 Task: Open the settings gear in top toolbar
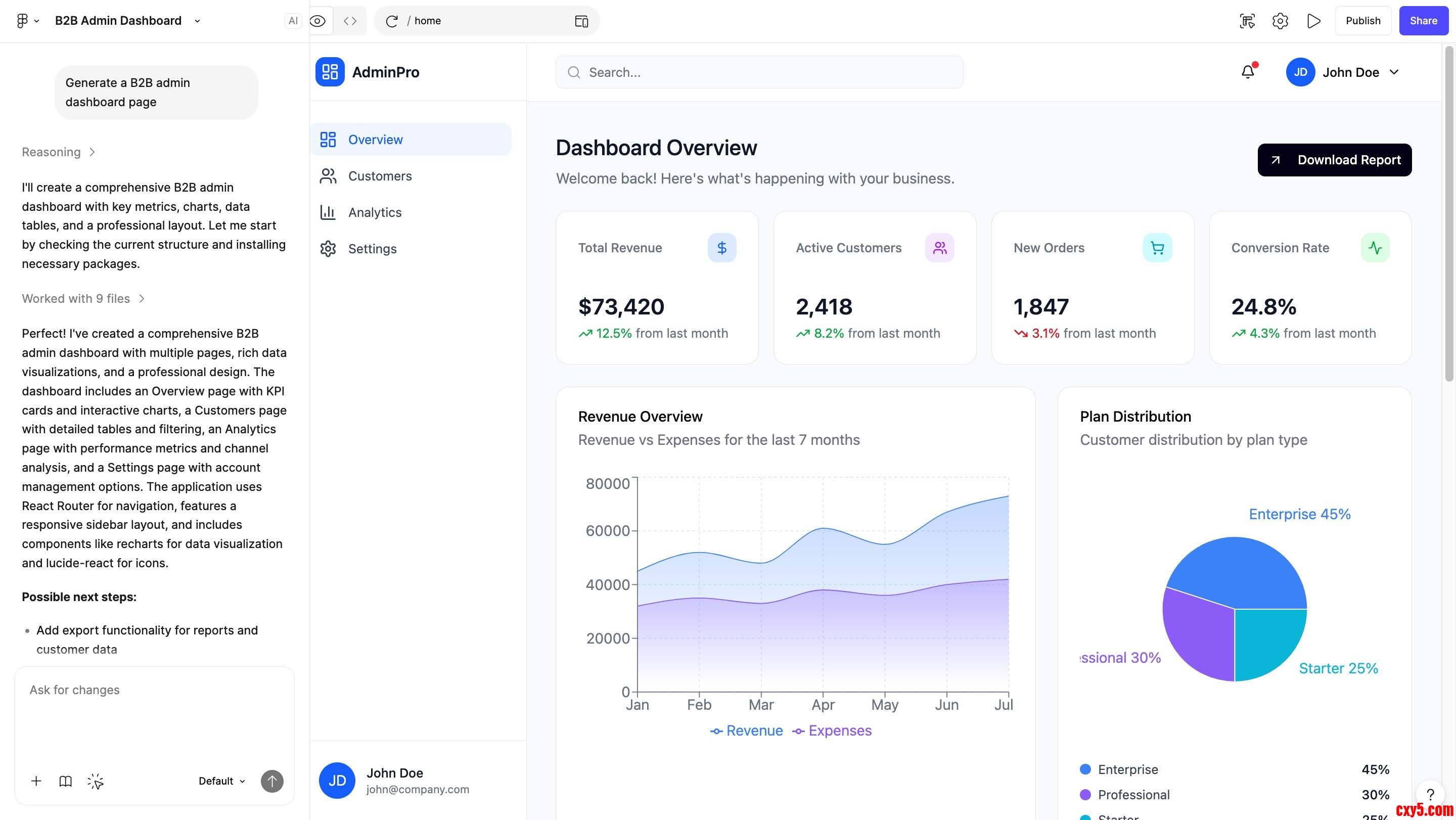click(x=1280, y=21)
